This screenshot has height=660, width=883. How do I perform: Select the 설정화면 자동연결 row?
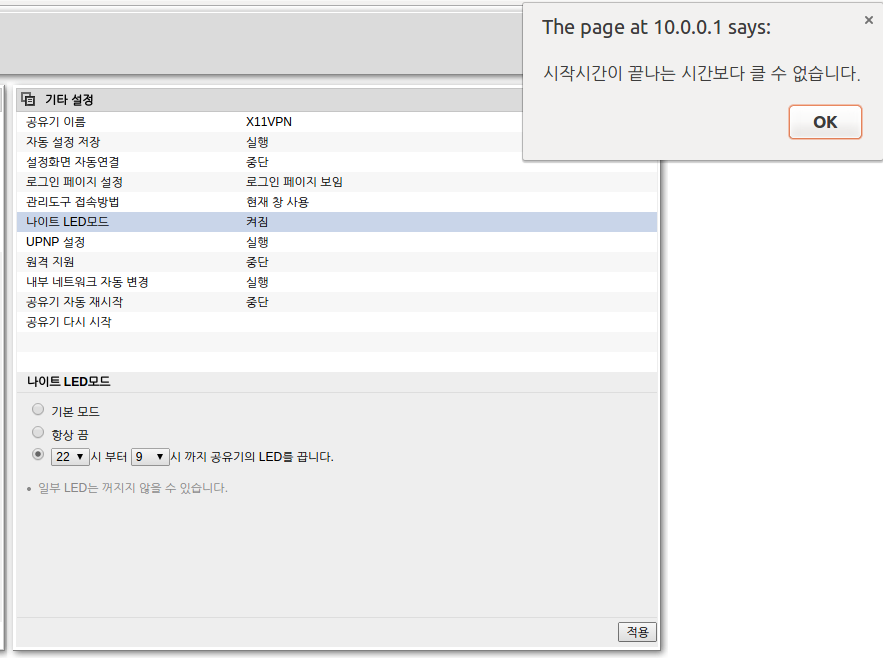tap(337, 162)
